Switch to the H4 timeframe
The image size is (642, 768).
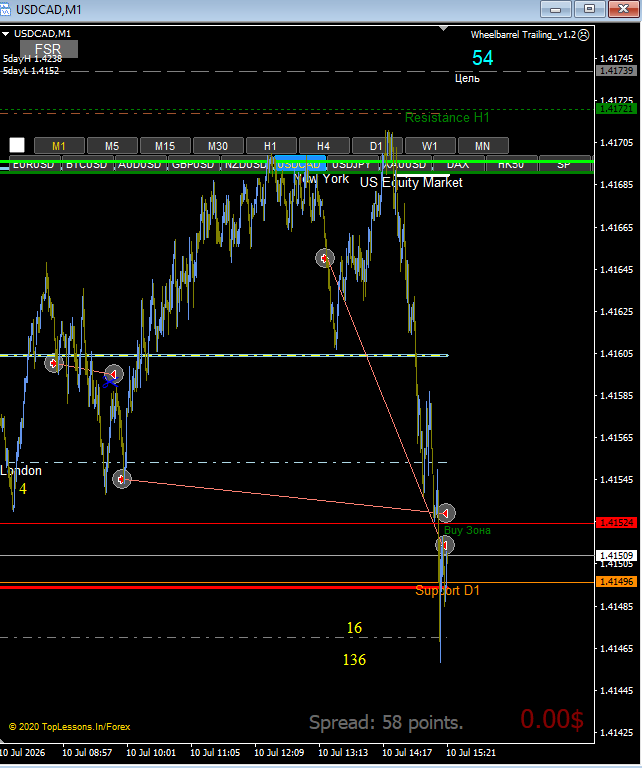click(x=324, y=145)
